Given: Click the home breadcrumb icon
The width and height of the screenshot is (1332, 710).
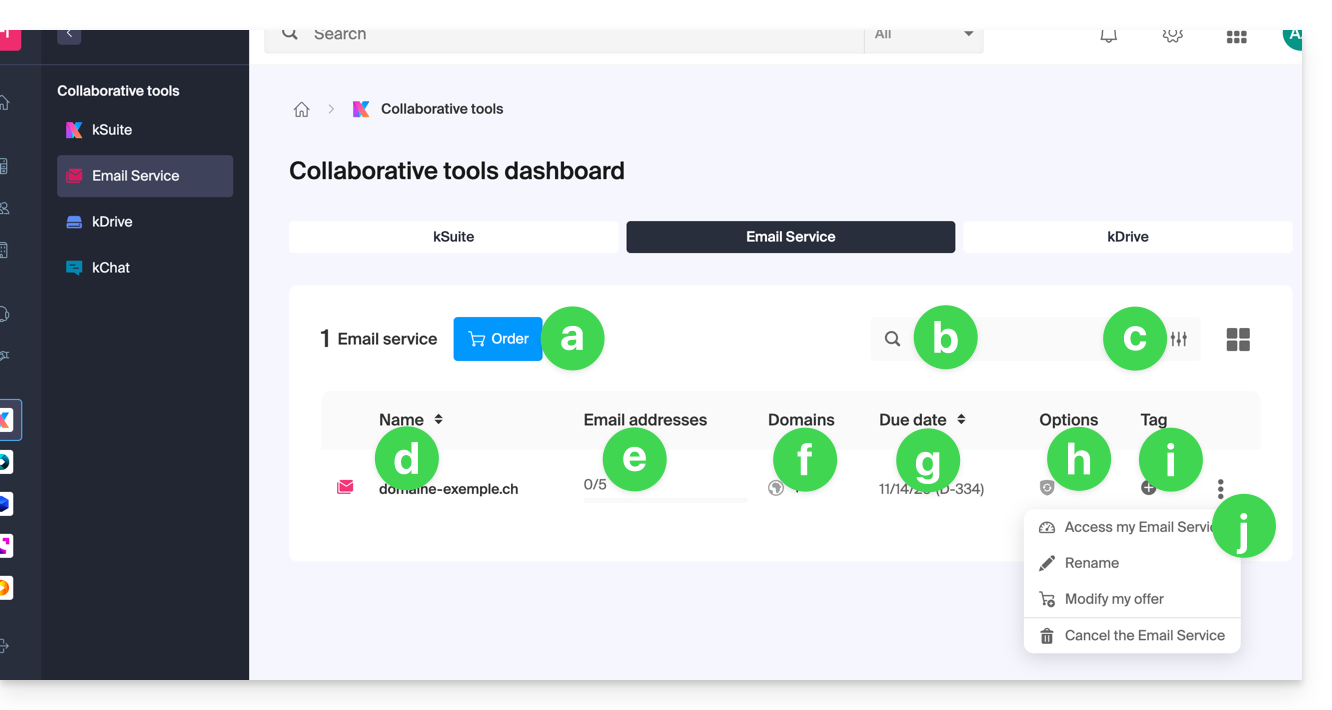Looking at the screenshot, I should [x=301, y=109].
